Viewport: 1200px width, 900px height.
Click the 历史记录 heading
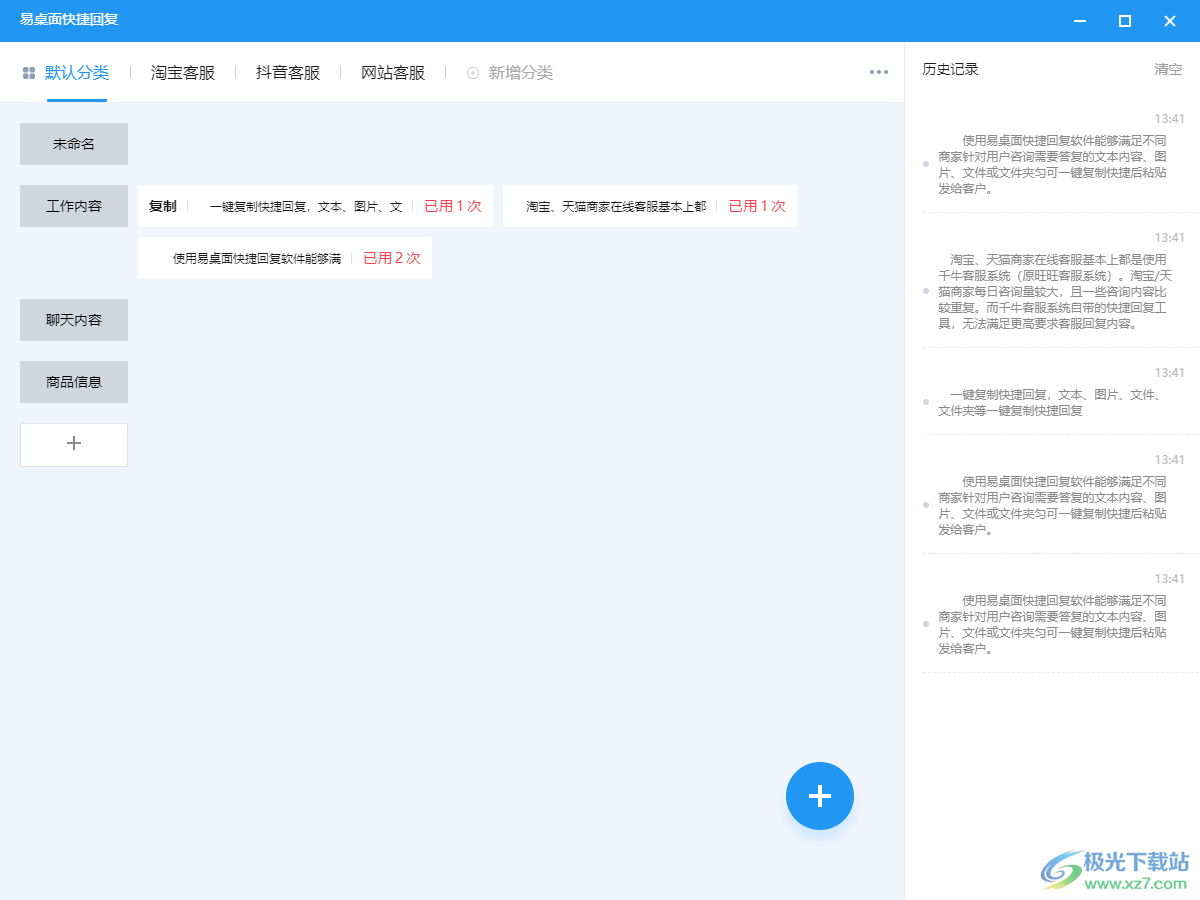(950, 69)
